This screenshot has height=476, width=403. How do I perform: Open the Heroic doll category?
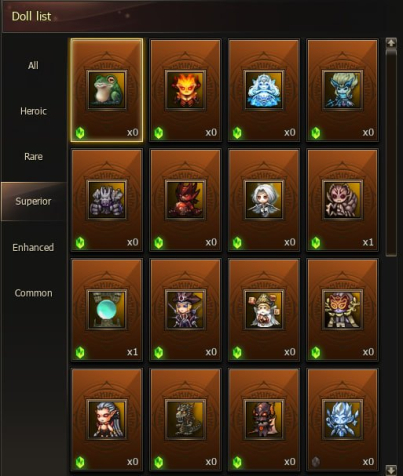pyautogui.click(x=33, y=111)
